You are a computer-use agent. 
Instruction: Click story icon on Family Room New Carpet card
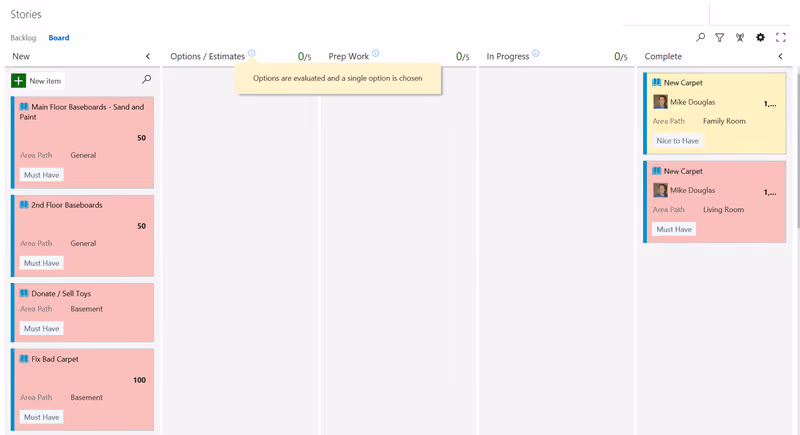tap(657, 82)
